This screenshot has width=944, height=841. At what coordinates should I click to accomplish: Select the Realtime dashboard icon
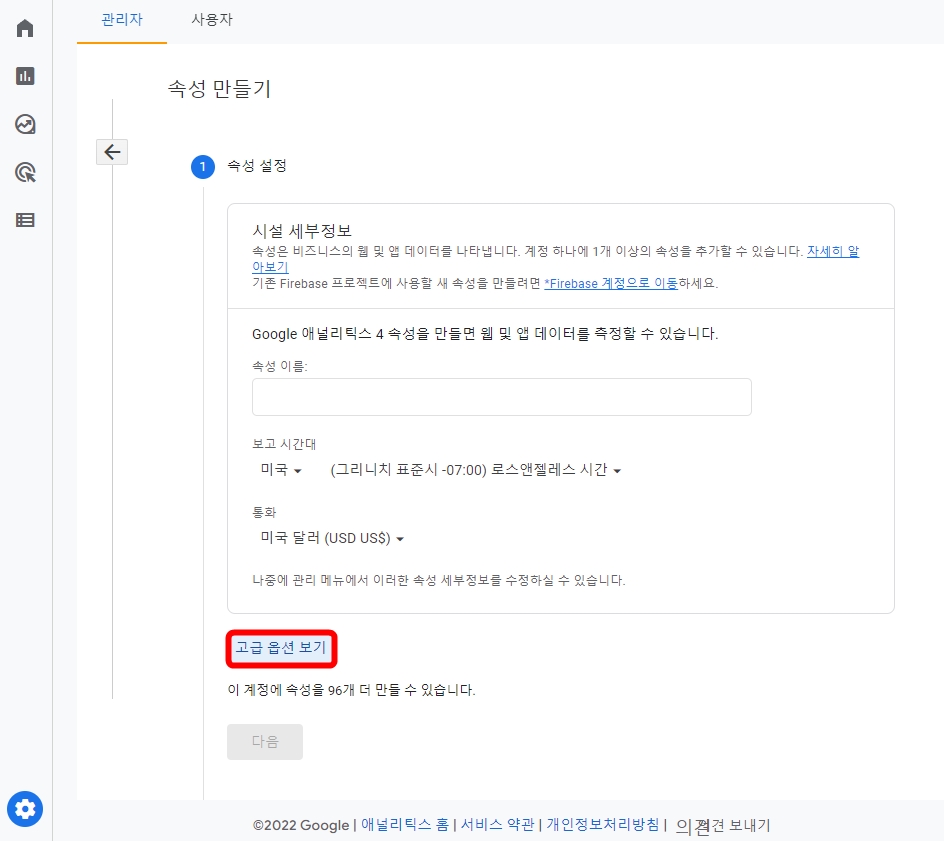pyautogui.click(x=24, y=124)
